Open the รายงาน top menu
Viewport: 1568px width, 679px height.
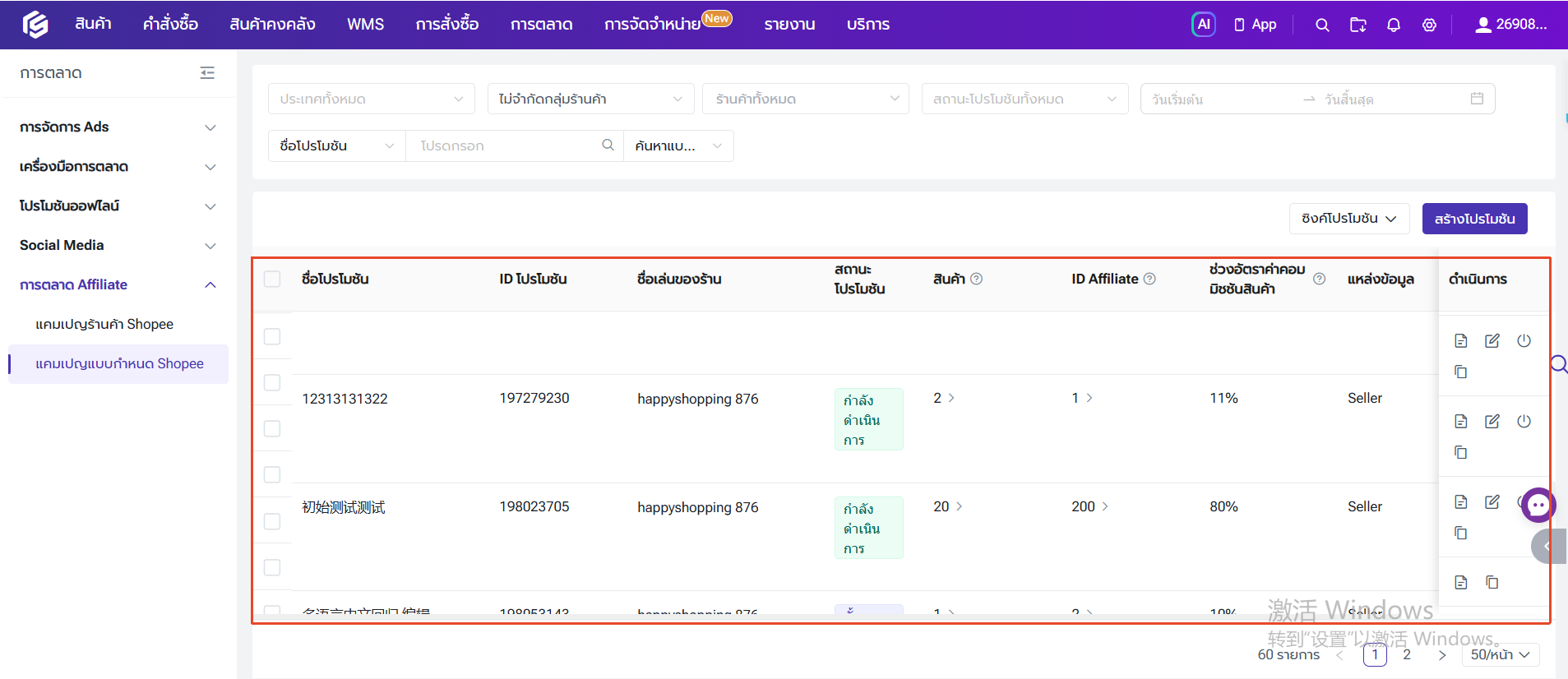[x=789, y=25]
